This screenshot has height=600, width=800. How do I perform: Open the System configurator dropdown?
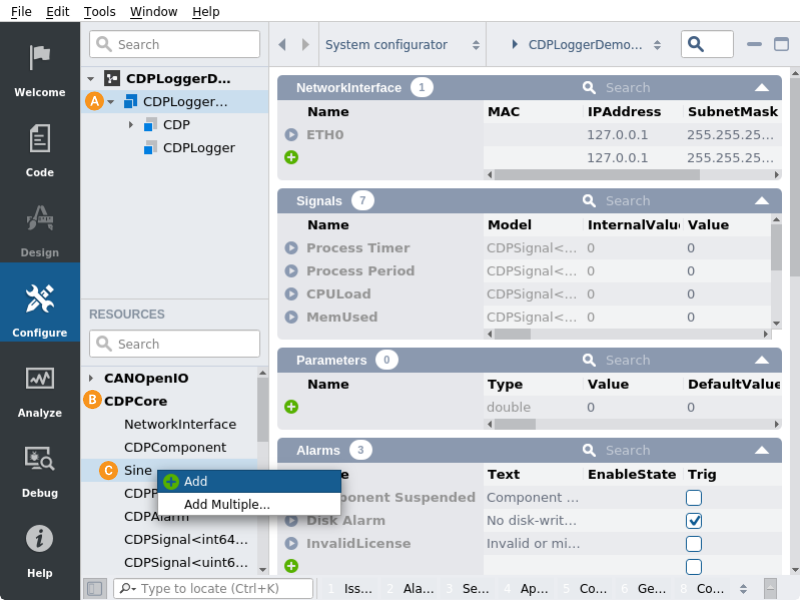[x=402, y=45]
